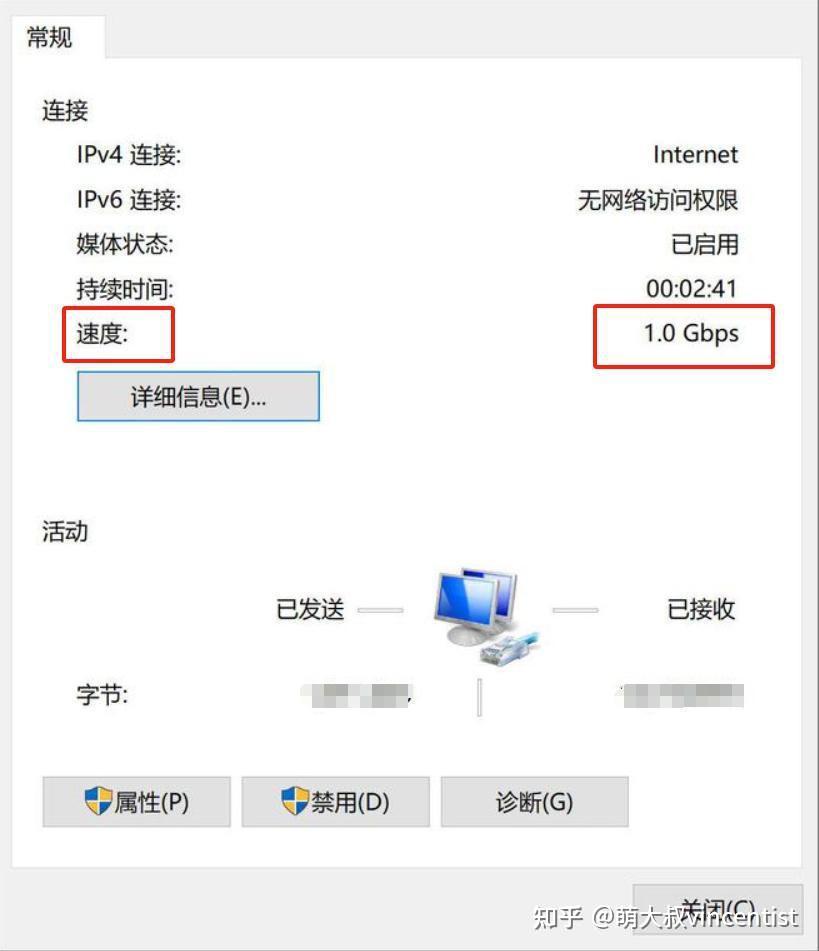Image resolution: width=819 pixels, height=951 pixels.
Task: Click the 属性(P) properties button
Action: coord(136,801)
